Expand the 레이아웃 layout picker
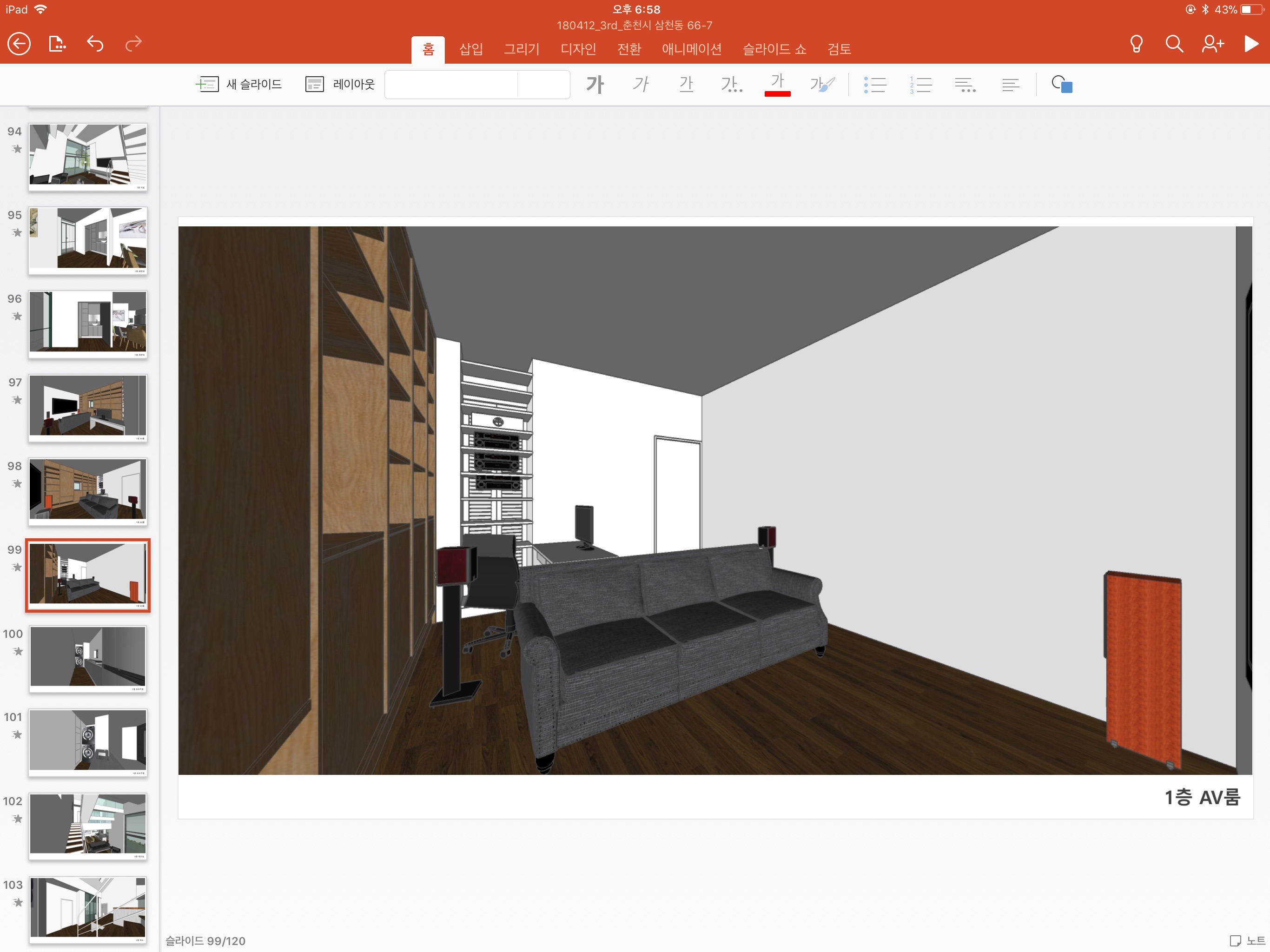 coord(340,85)
